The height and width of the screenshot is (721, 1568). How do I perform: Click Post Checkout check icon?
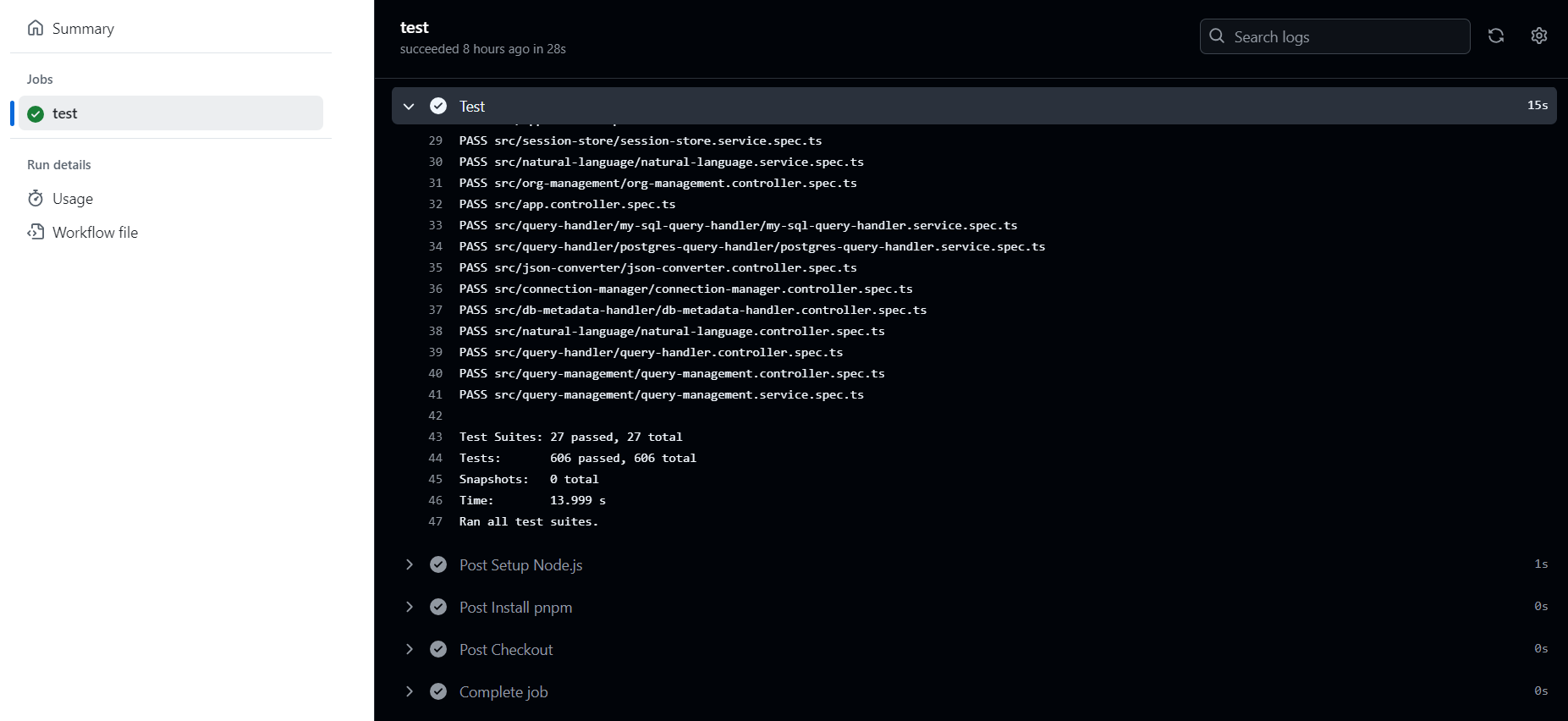tap(438, 649)
